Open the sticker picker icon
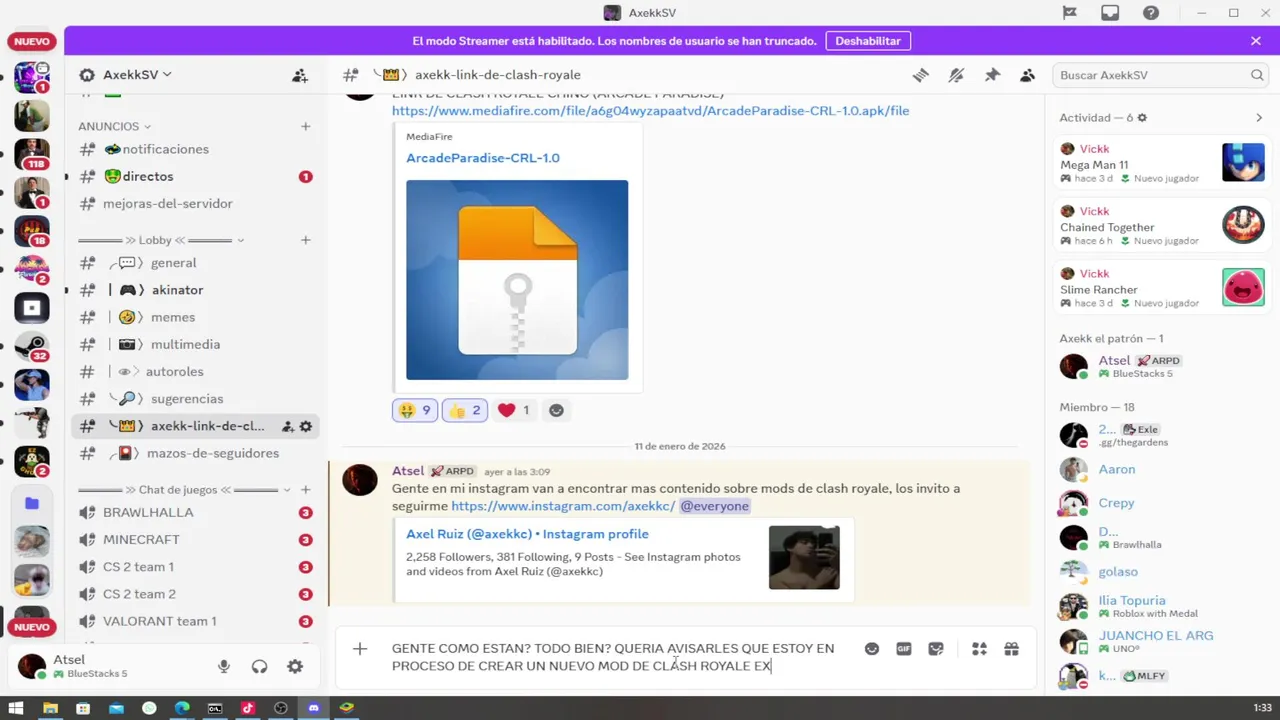Image resolution: width=1280 pixels, height=720 pixels. pos(936,649)
